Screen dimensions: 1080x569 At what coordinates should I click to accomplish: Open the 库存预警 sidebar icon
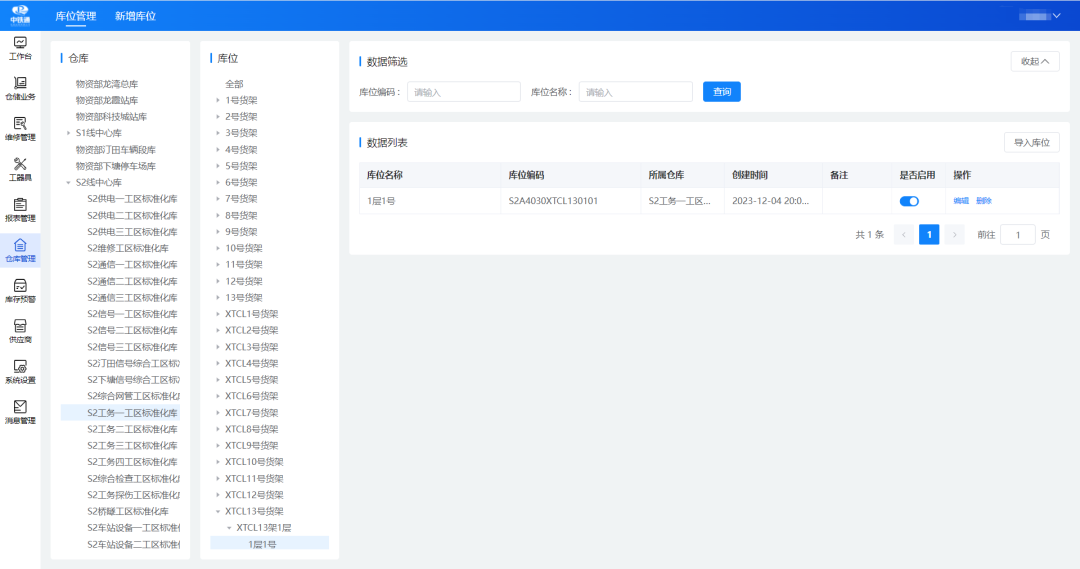click(20, 291)
